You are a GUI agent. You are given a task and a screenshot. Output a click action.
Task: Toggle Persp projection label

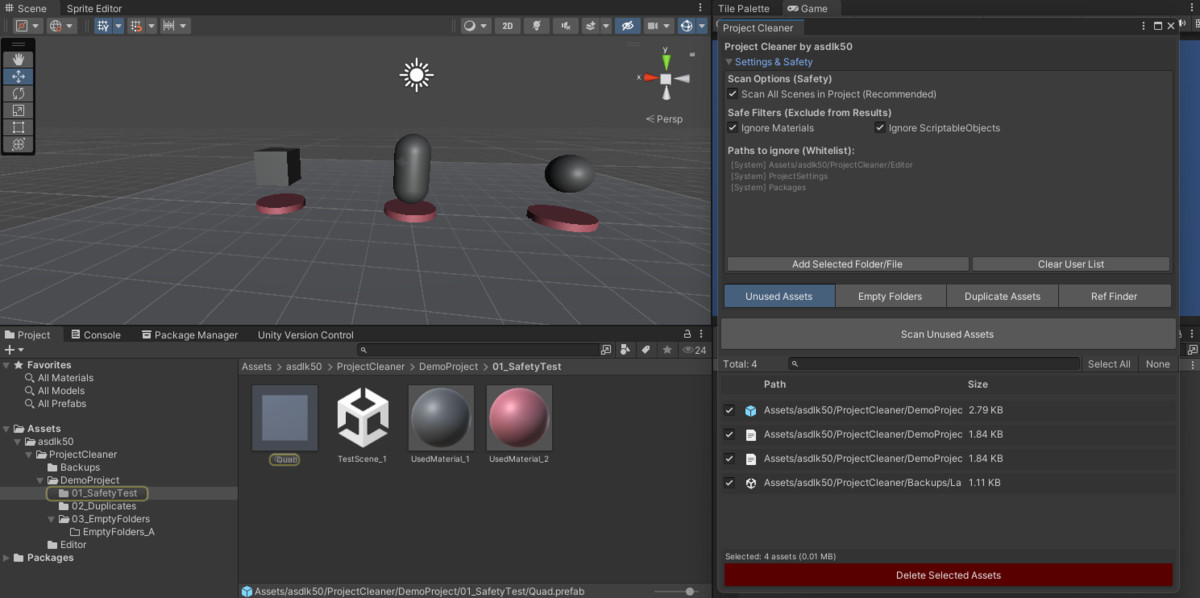(664, 119)
